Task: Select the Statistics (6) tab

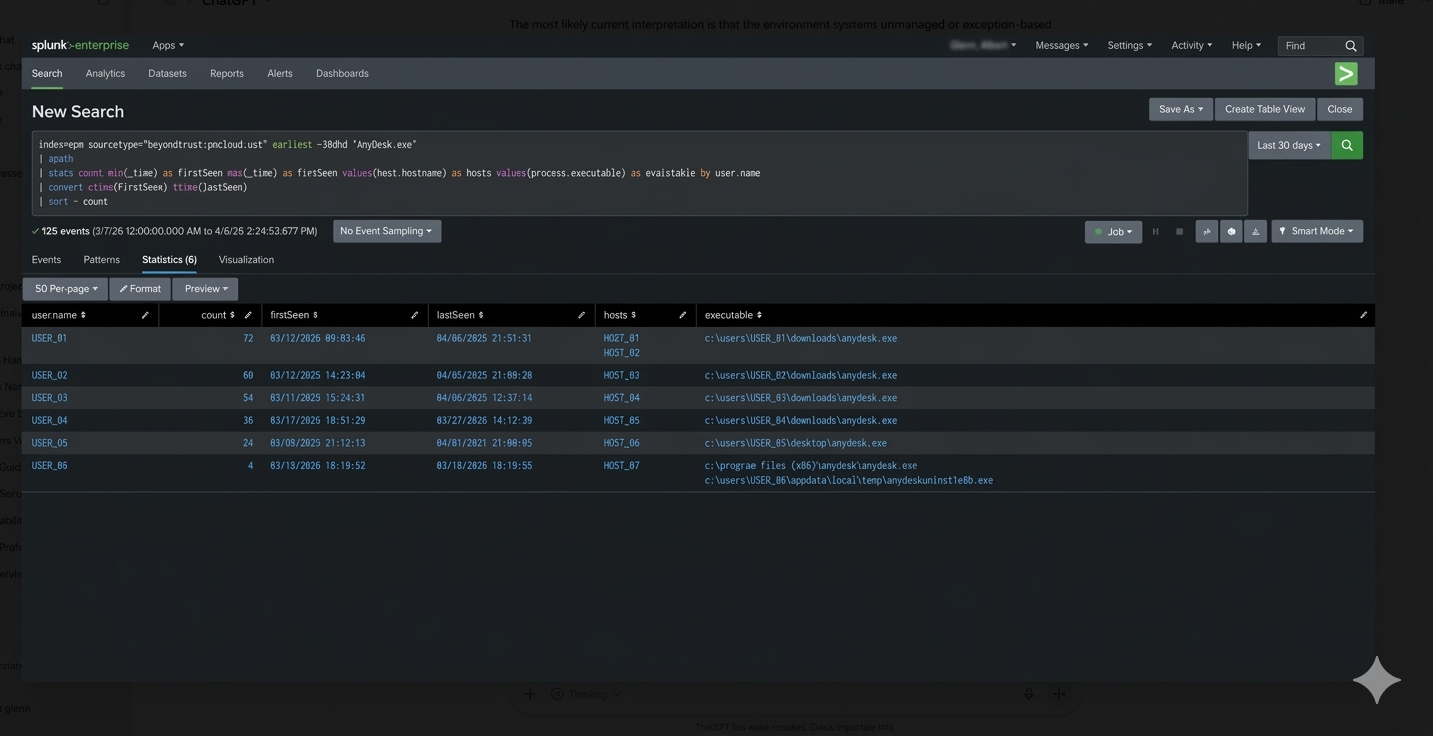Action: tap(169, 260)
